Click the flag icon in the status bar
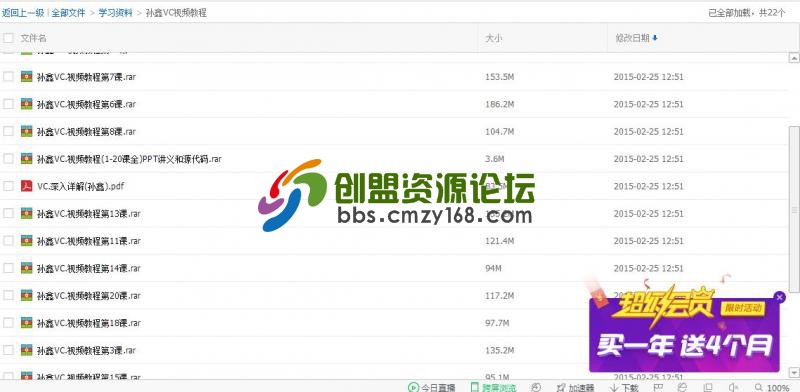Viewport: 800px width, 392px height. (658, 387)
